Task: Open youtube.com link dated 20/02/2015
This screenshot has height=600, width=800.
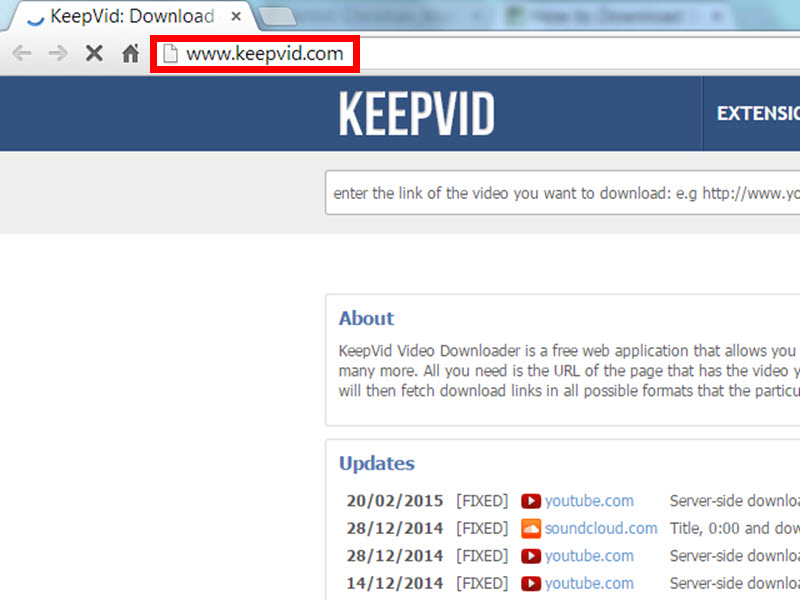Action: point(589,501)
